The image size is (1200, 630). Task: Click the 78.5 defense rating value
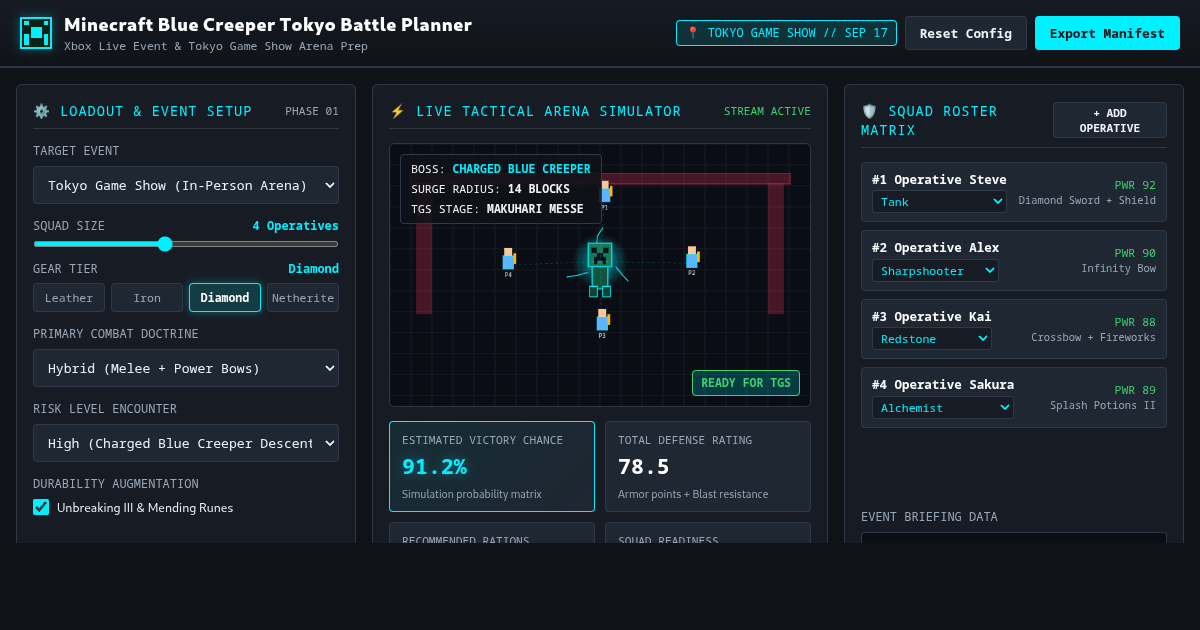tap(644, 467)
